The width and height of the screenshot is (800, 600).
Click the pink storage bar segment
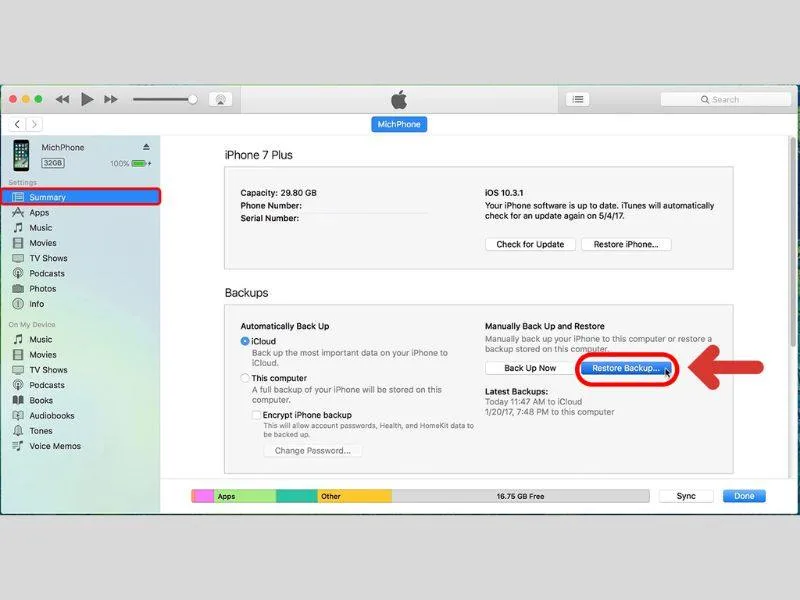click(x=204, y=496)
